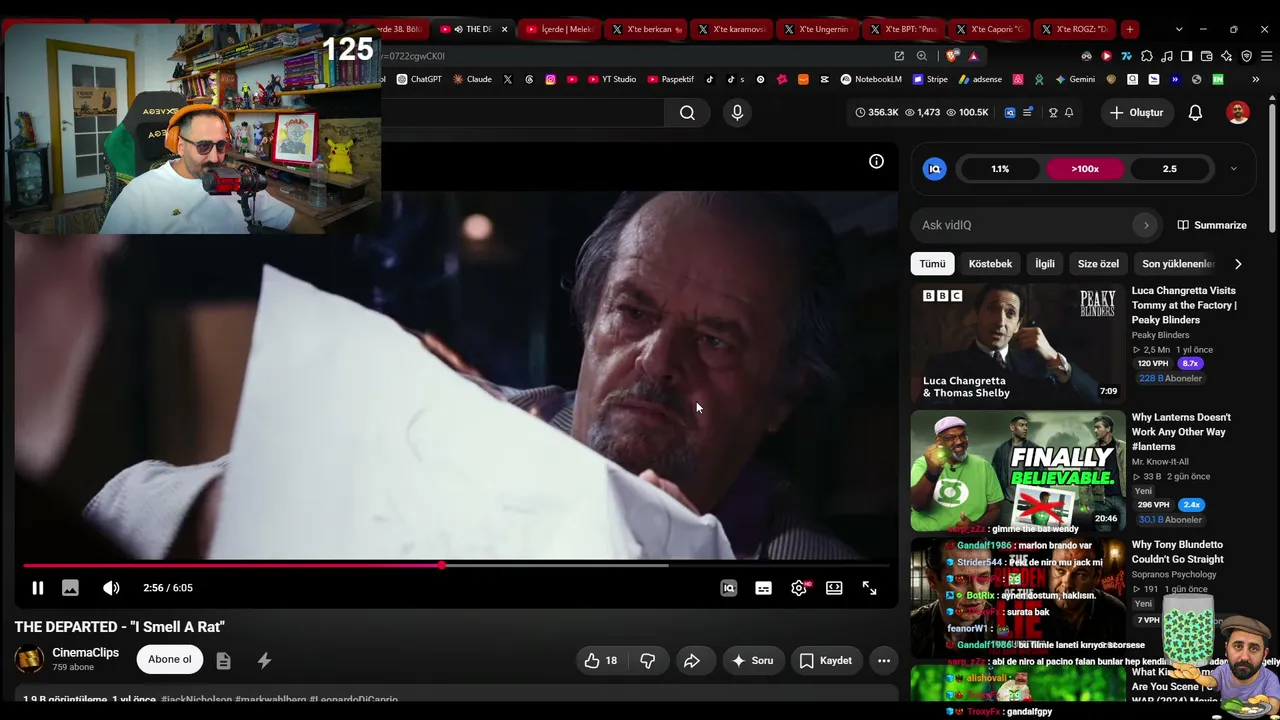Open the FINALLY BELIEVABLE video thumbnail
Screen dimensions: 1280x720
coord(1017,471)
